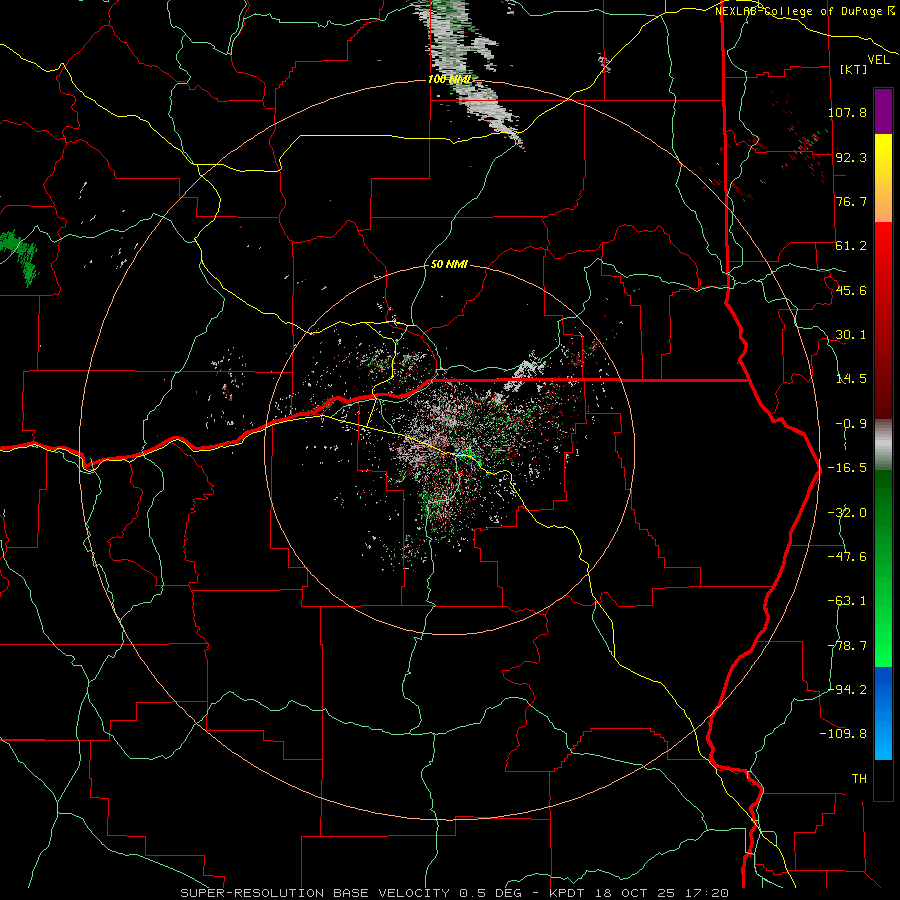Click the TH label at the scale bottom
The image size is (900, 900).
pos(859,779)
